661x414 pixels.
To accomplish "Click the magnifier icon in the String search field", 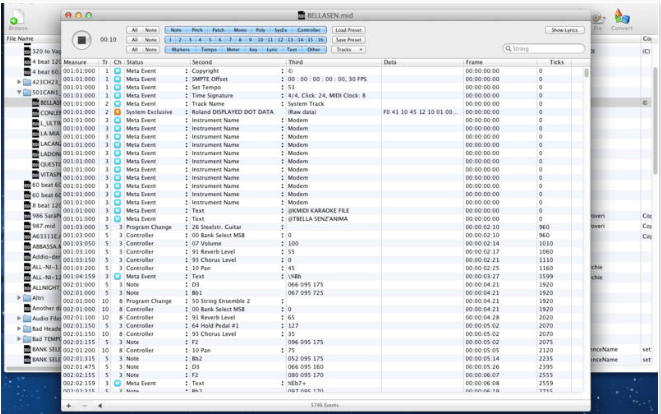I will [508, 48].
